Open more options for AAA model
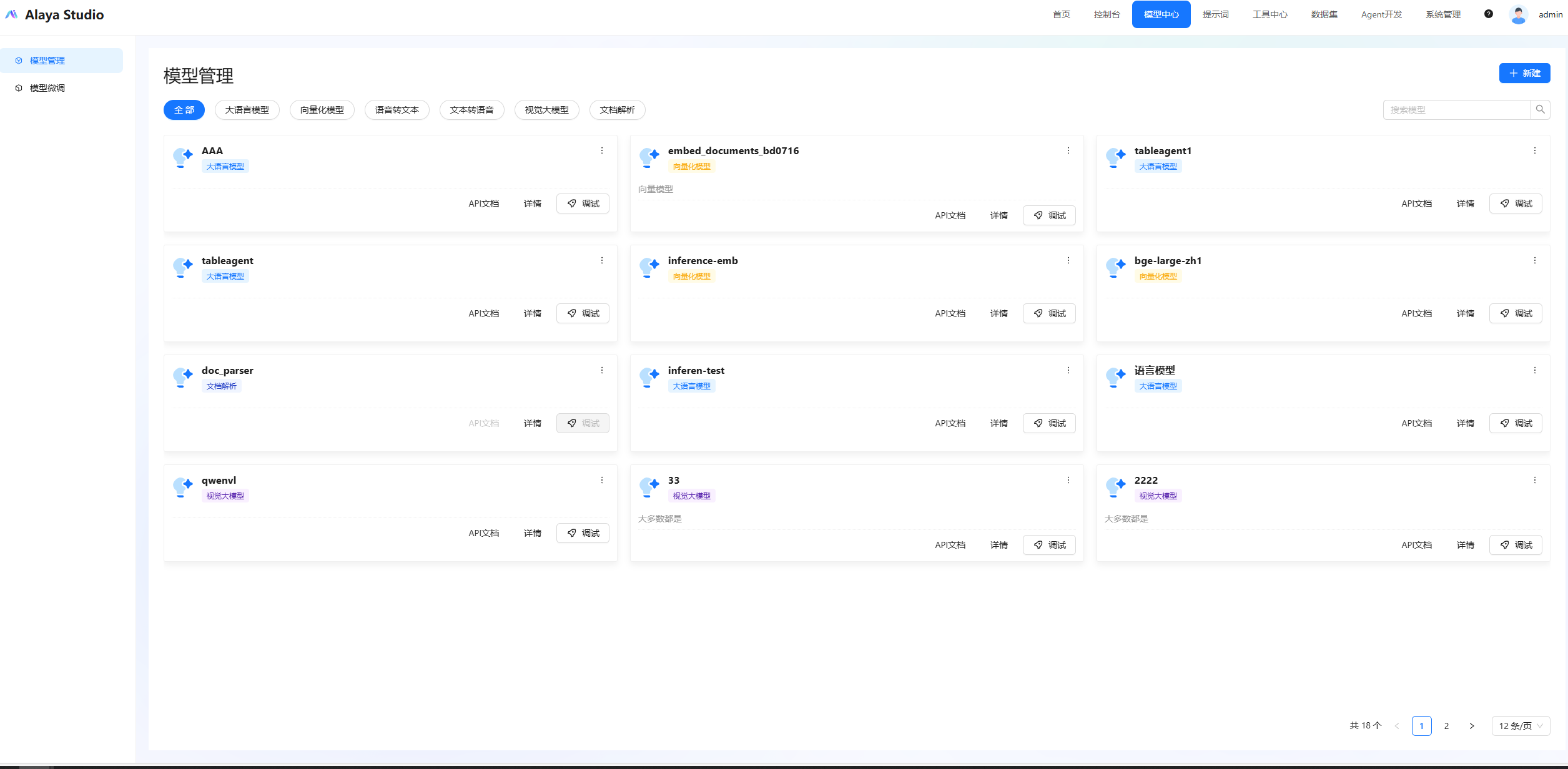Screen dimensions: 1568x769 tap(602, 150)
